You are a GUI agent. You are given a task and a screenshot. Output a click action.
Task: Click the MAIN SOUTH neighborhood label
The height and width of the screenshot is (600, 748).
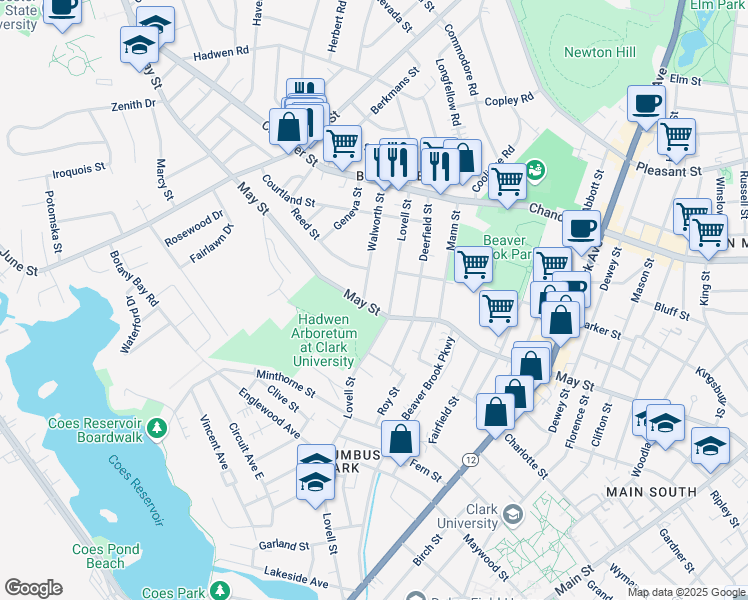click(x=651, y=492)
